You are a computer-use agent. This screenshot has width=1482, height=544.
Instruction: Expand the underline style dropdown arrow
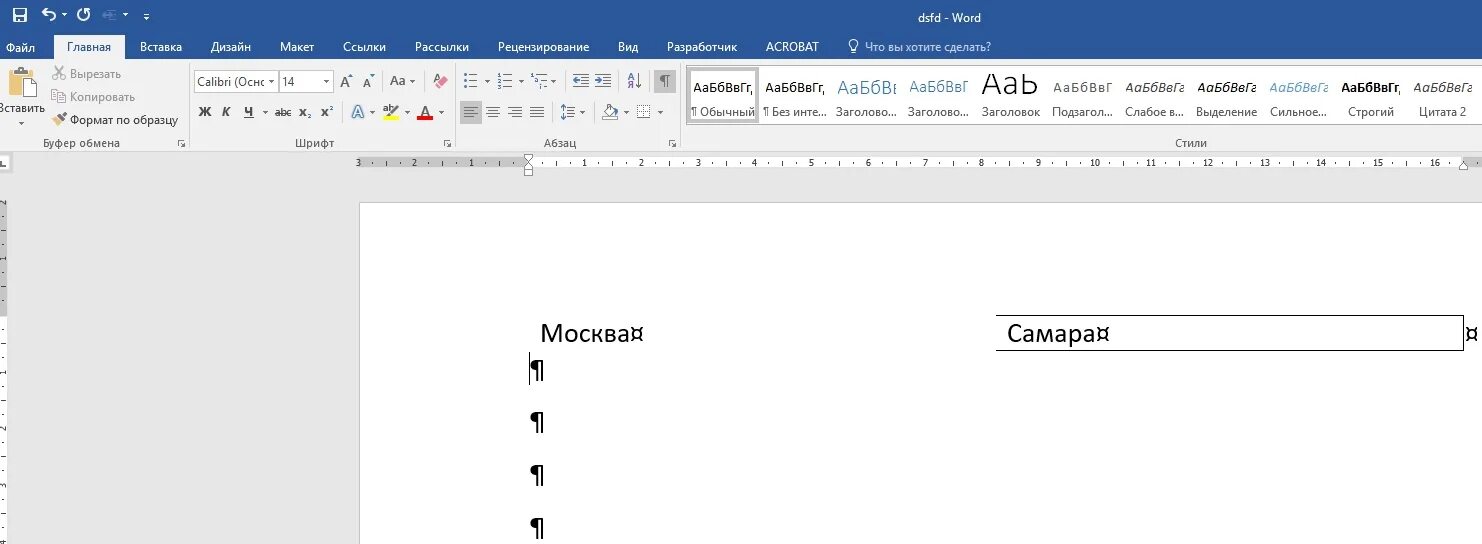tap(265, 112)
